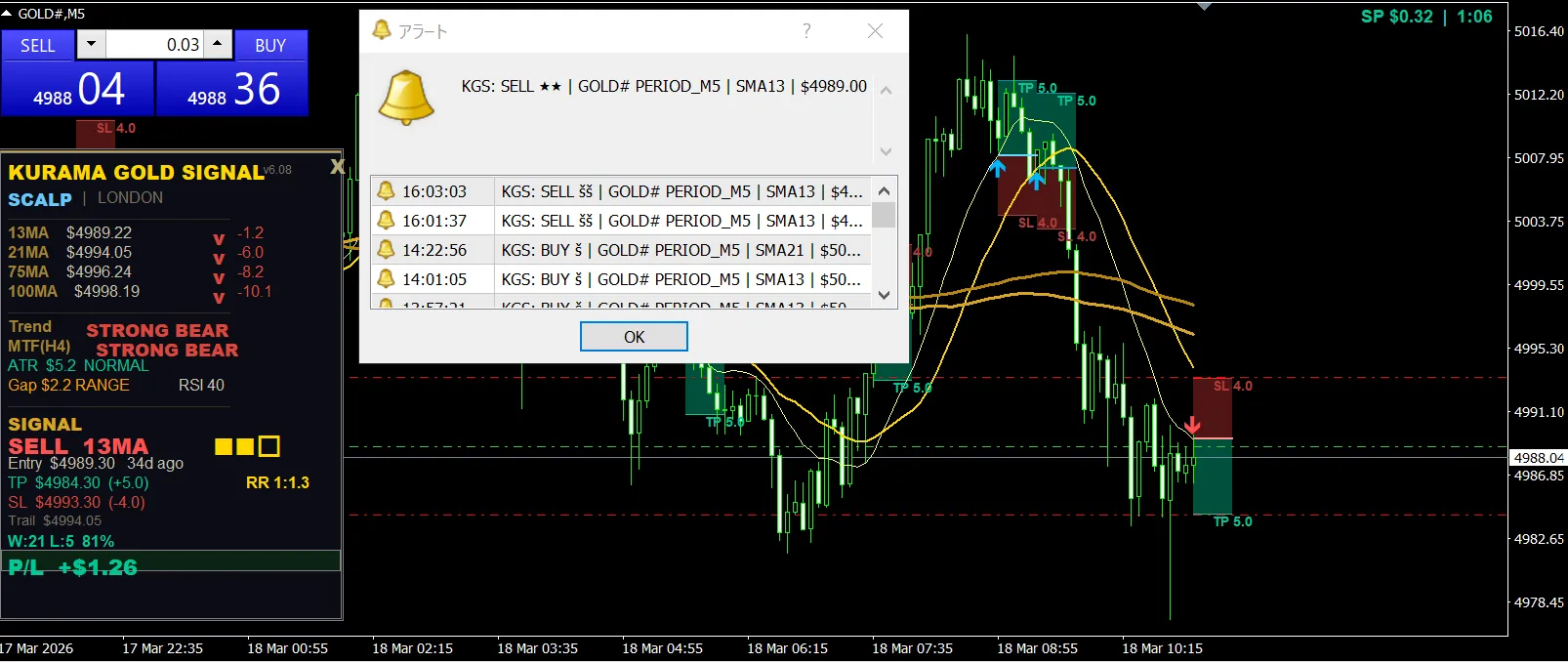Click the leftmost blue up buy arrow
The image size is (1568, 663).
click(997, 168)
